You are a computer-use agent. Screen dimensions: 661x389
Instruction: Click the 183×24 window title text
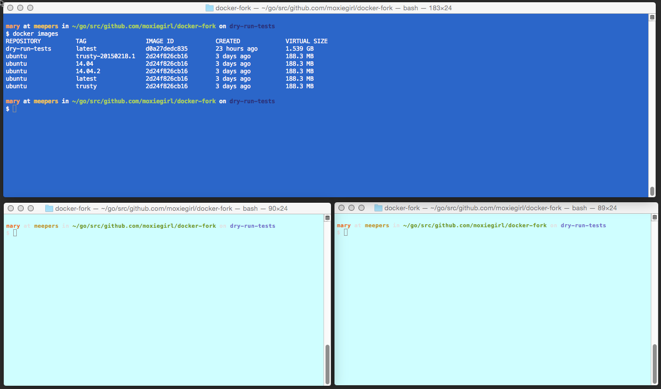pos(440,8)
